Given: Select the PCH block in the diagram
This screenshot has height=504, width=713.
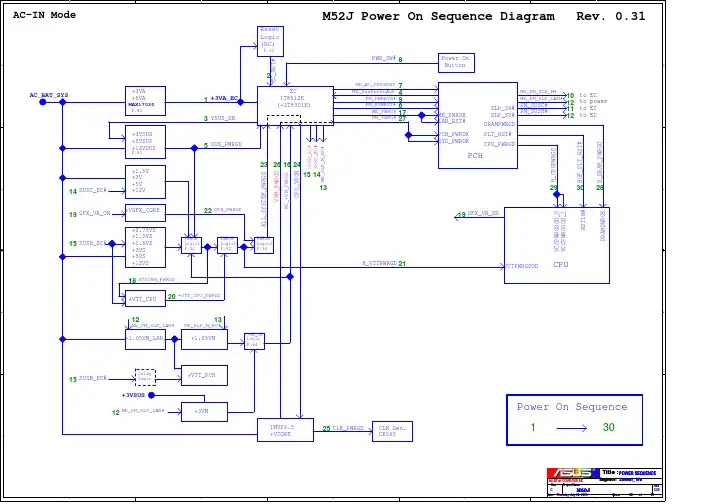Looking at the screenshot, I should tap(477, 125).
